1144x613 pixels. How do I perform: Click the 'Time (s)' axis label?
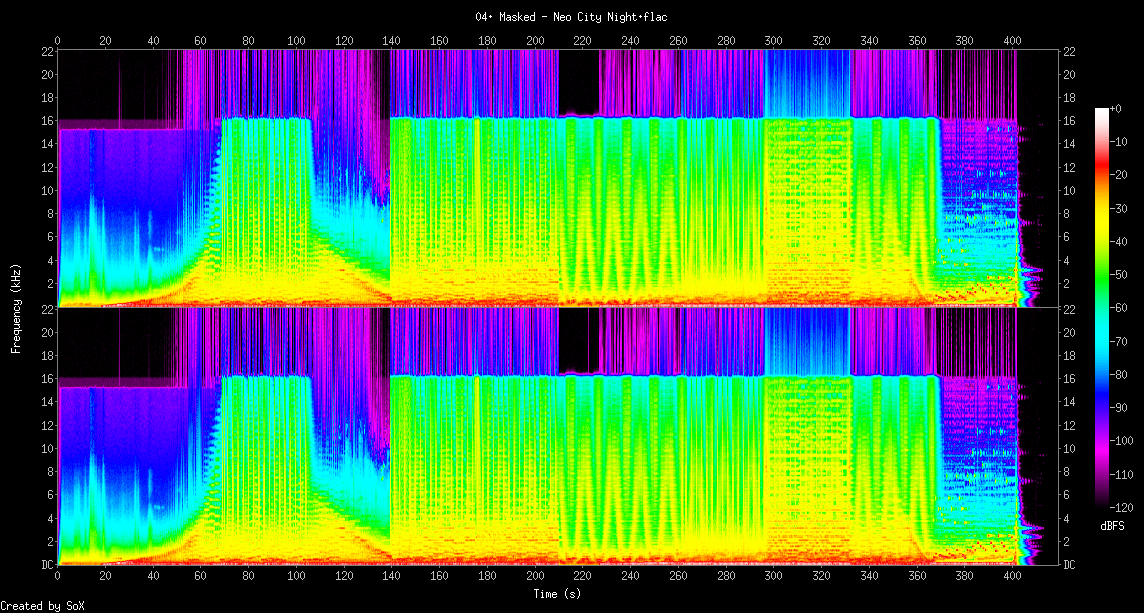(557, 593)
